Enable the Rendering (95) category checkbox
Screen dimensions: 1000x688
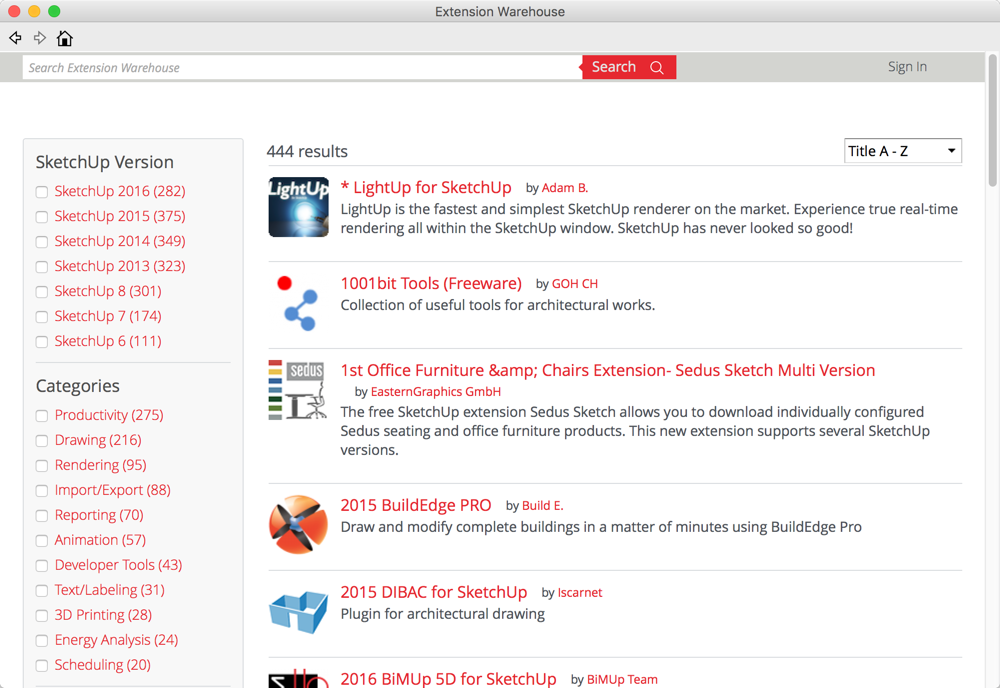(x=42, y=465)
